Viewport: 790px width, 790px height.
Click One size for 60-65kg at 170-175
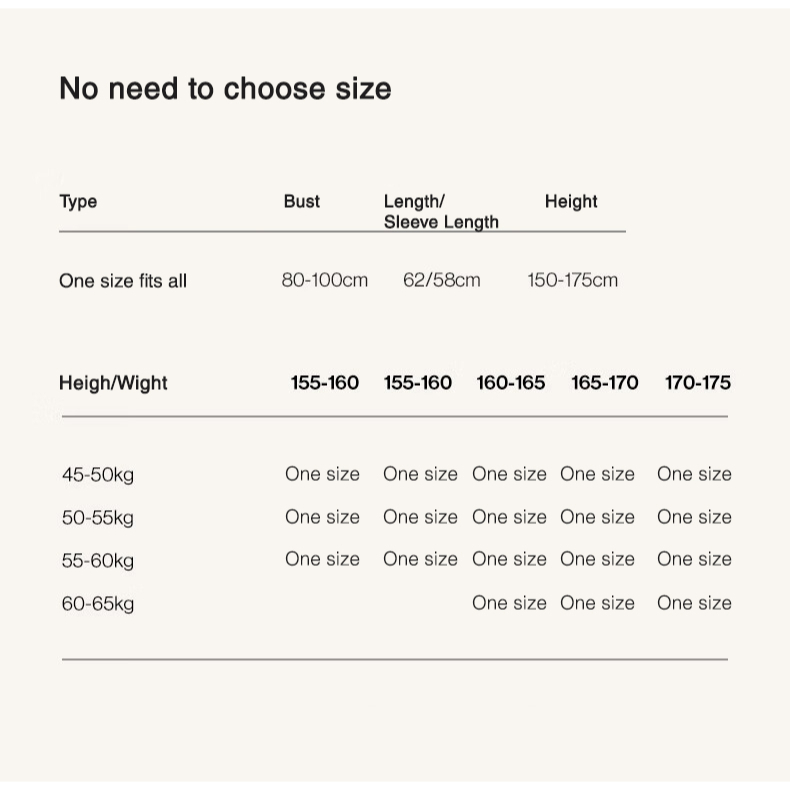pyautogui.click(x=694, y=603)
